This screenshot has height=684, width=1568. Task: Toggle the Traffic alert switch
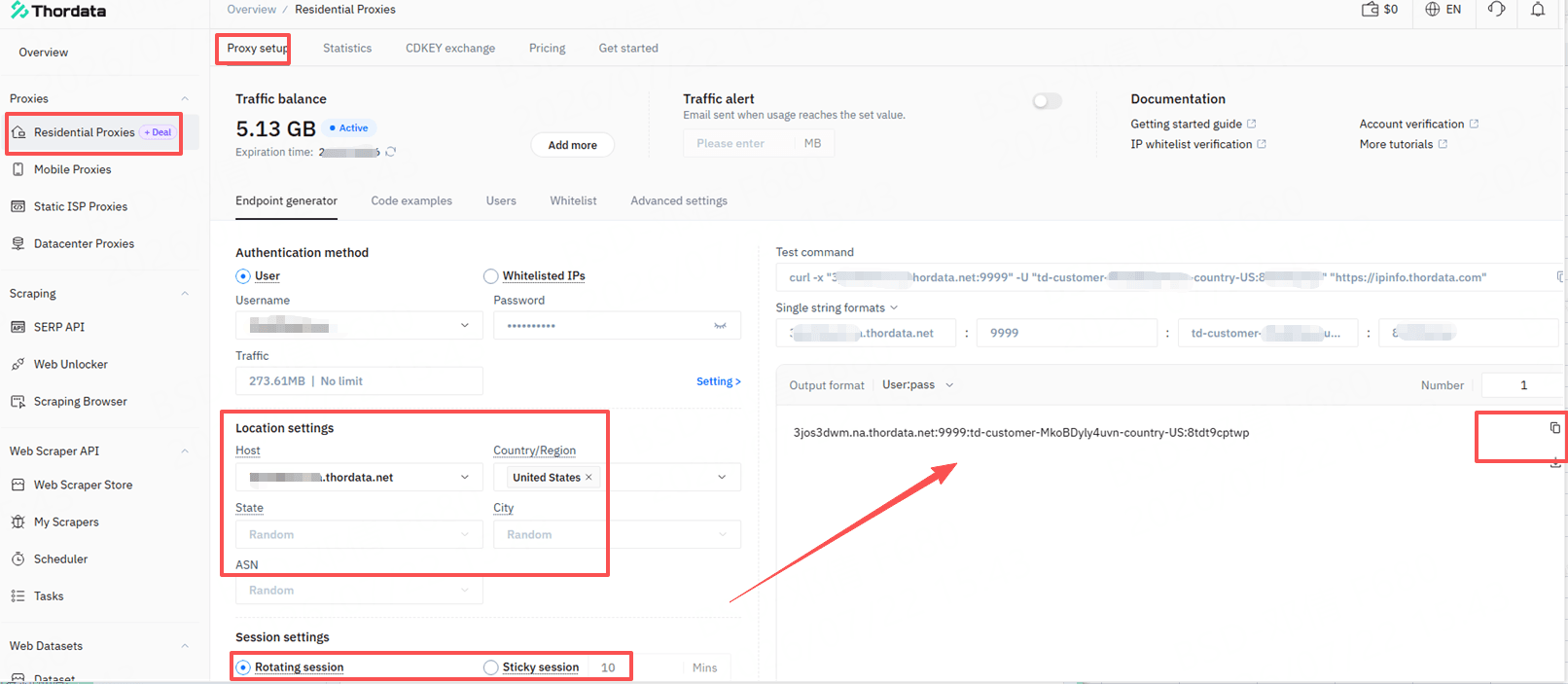click(1048, 101)
